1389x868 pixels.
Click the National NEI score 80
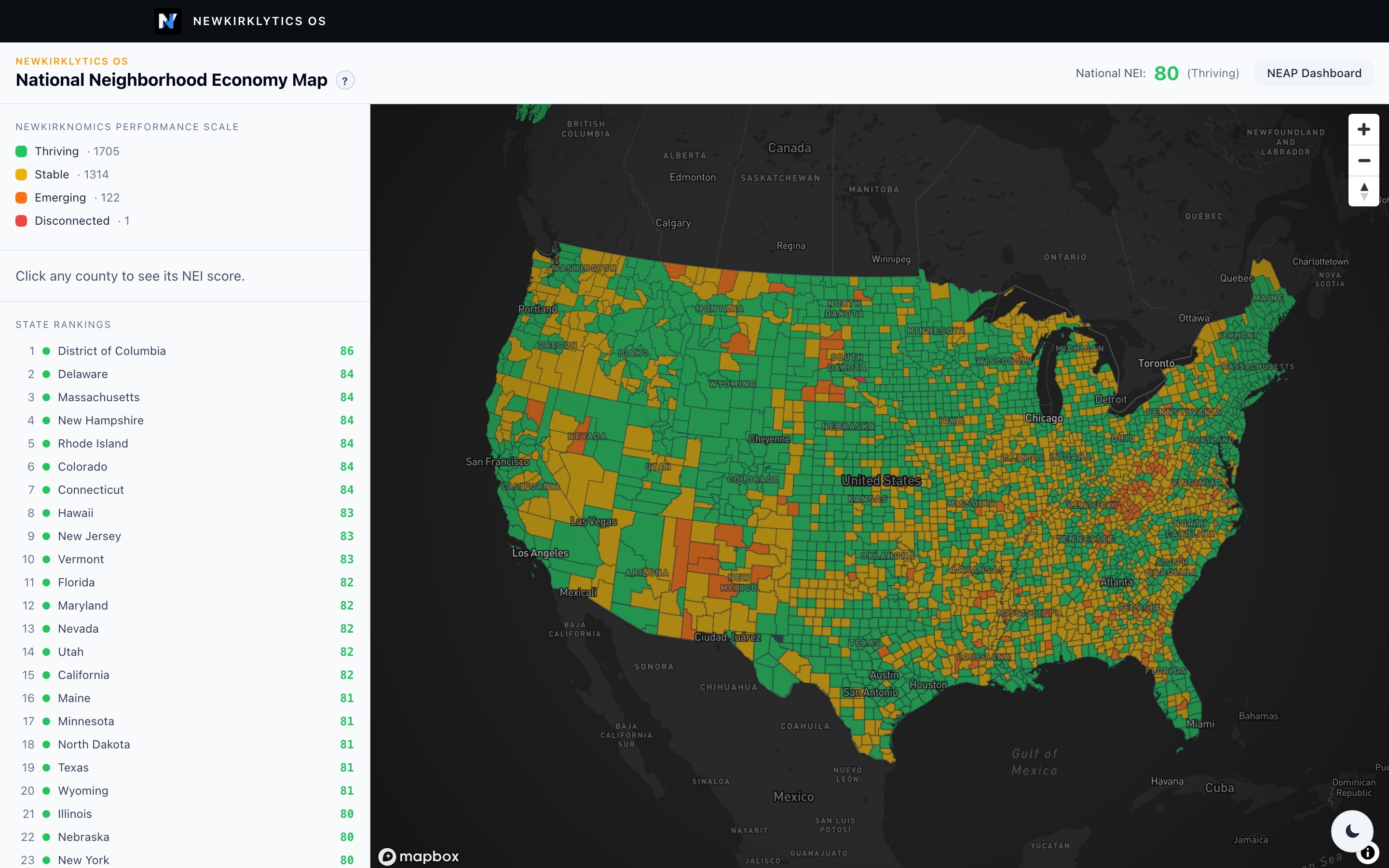click(x=1166, y=73)
